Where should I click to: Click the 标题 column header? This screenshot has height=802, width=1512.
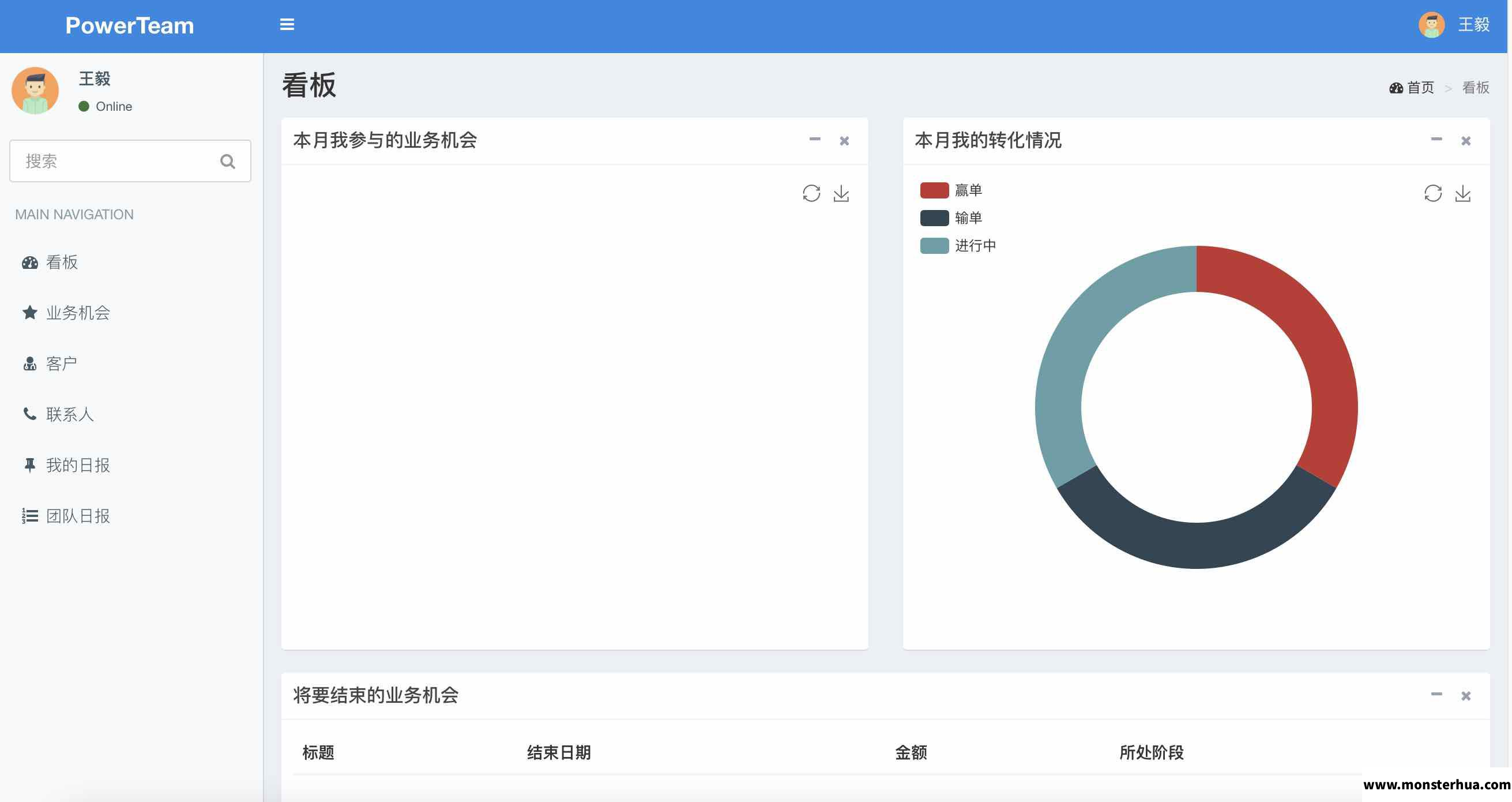coord(318,753)
